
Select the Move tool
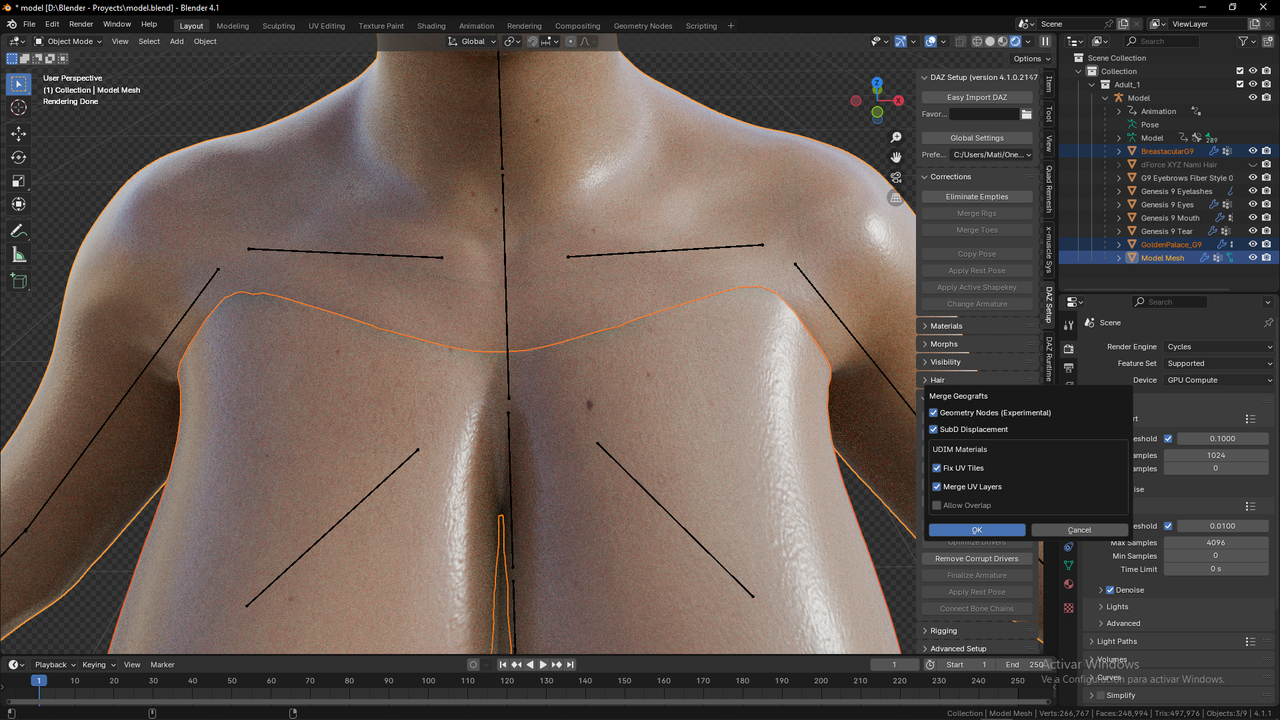tap(19, 133)
